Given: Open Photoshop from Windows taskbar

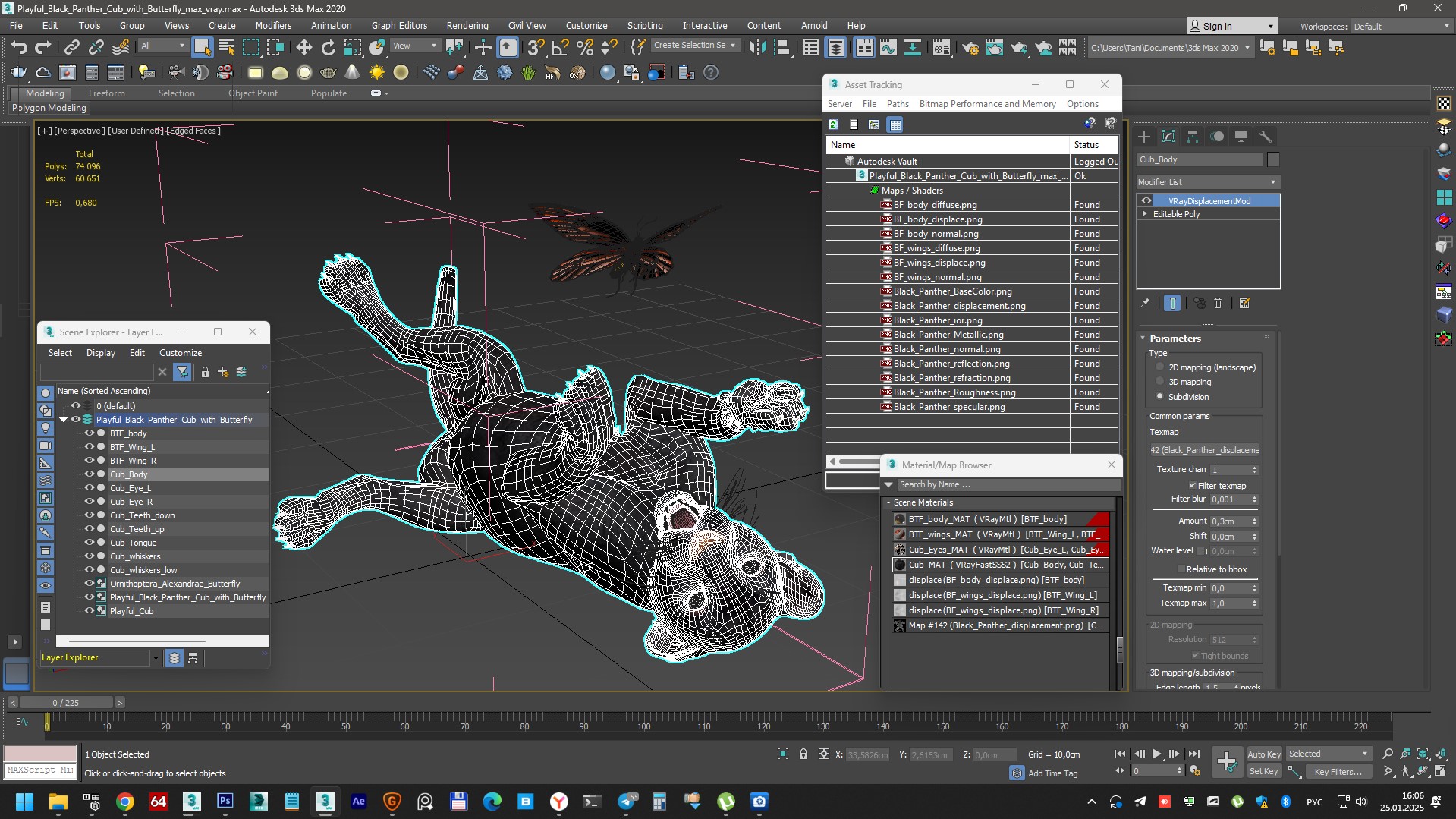Looking at the screenshot, I should [225, 802].
